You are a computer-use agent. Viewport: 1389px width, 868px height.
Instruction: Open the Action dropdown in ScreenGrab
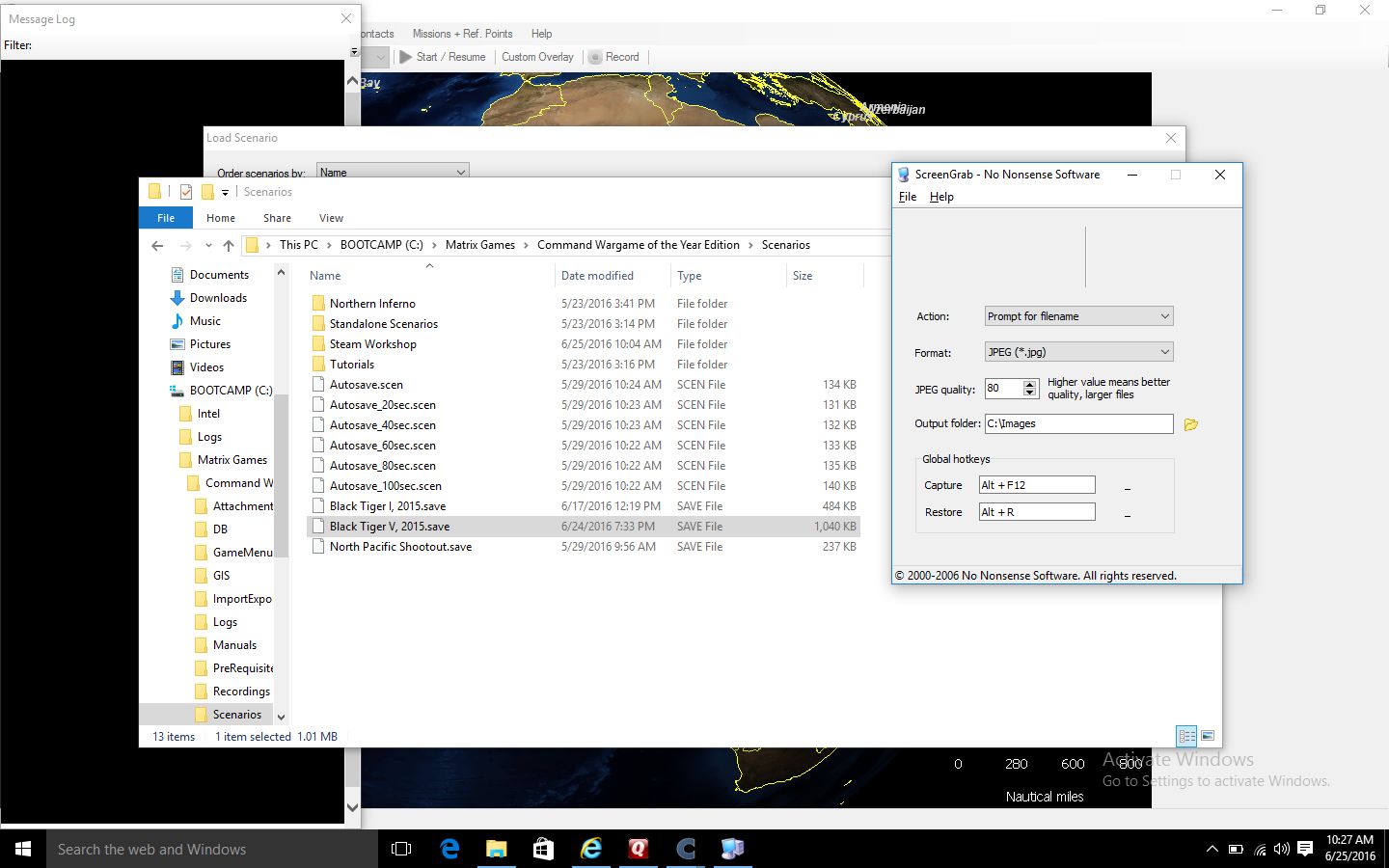[x=1078, y=316]
